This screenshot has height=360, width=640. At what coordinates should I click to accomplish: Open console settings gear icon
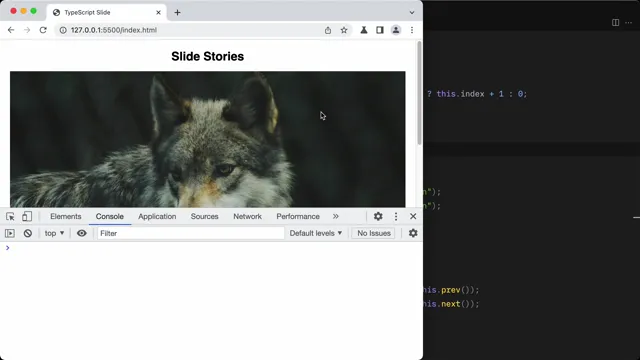[x=413, y=233]
